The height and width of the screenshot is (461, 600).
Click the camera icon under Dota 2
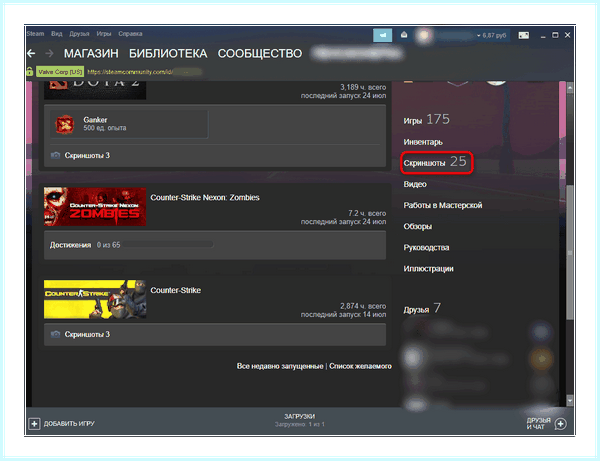tap(55, 155)
